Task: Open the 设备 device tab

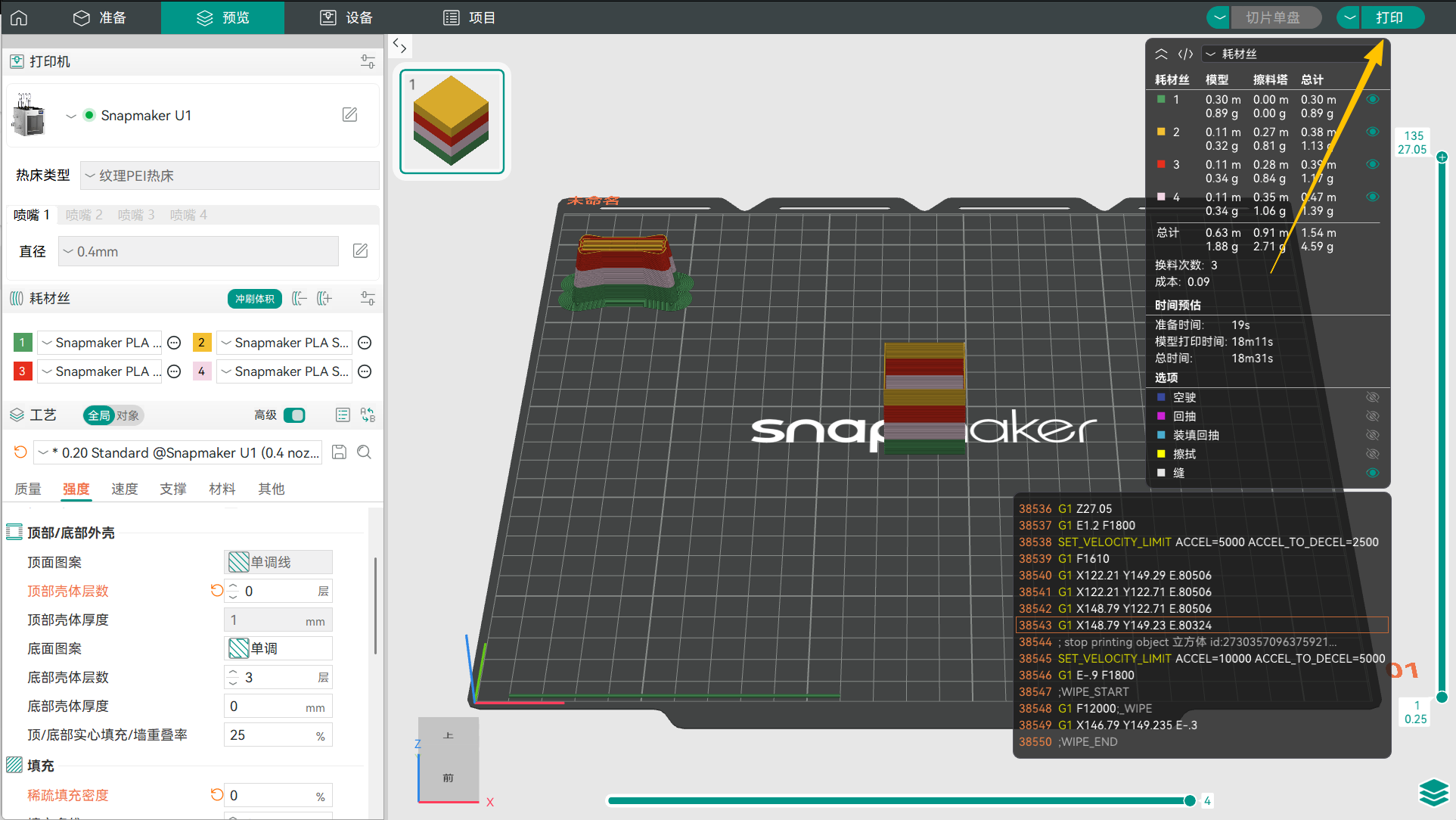Action: (x=346, y=17)
